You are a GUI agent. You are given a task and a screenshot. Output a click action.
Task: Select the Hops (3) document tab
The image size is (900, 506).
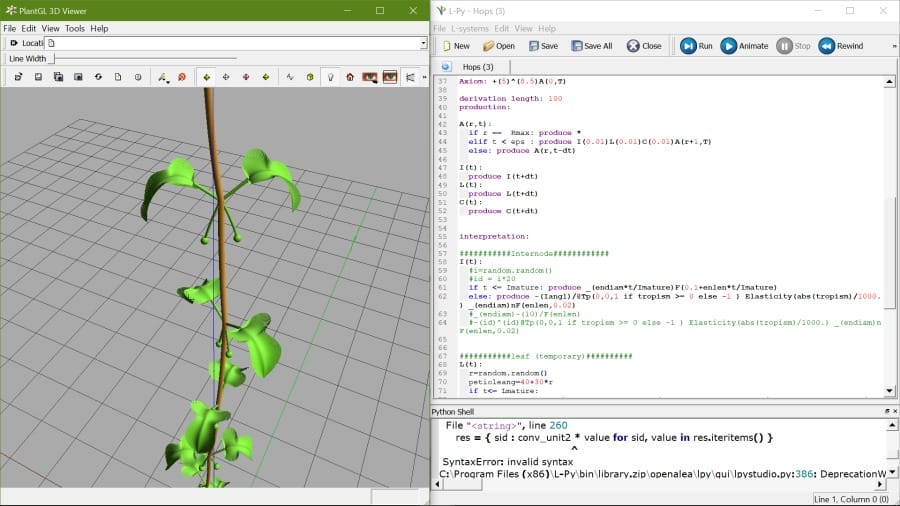coord(477,67)
